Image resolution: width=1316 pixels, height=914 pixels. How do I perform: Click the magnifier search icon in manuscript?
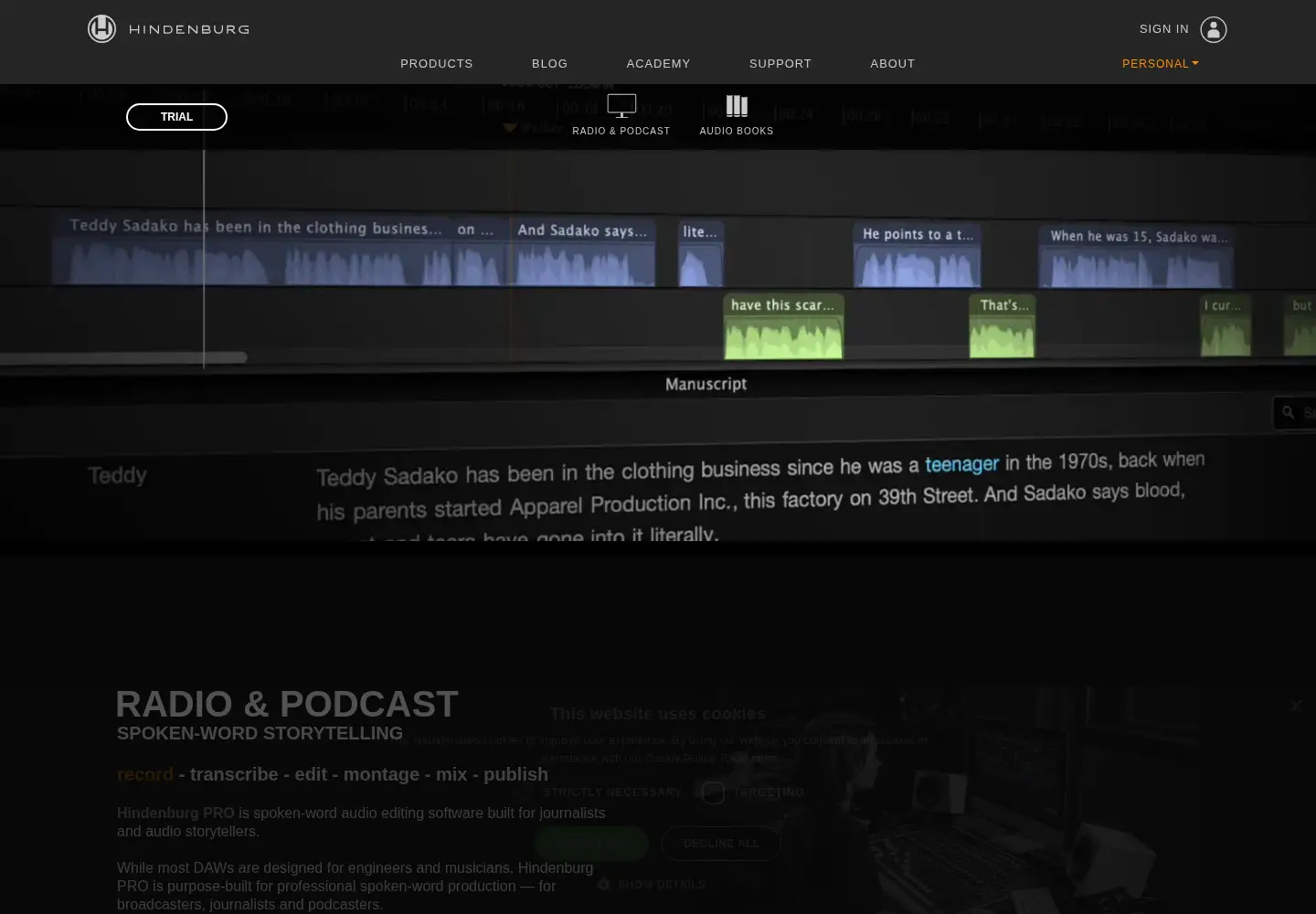(x=1289, y=413)
